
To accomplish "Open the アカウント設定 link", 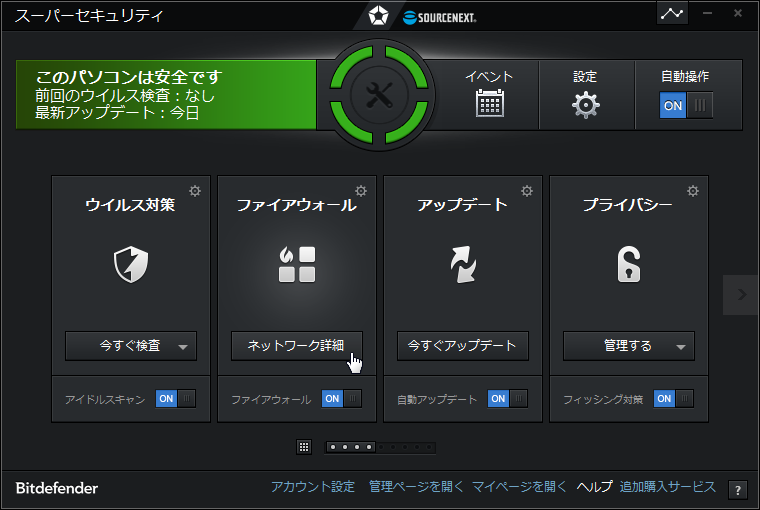I will click(x=313, y=487).
